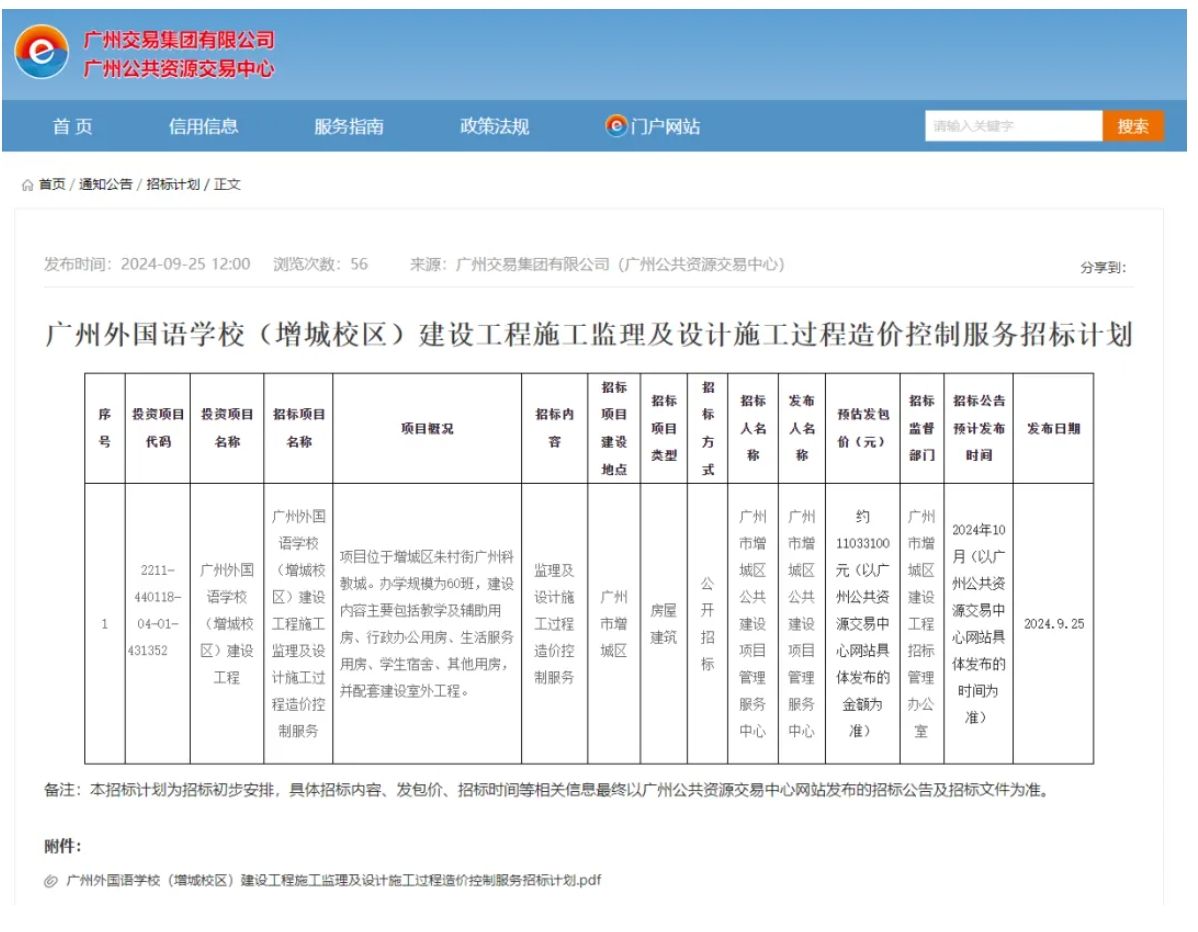This screenshot has height=932, width=1198.
Task: Click the supervision department cell 招标管理办公室
Action: 922,623
